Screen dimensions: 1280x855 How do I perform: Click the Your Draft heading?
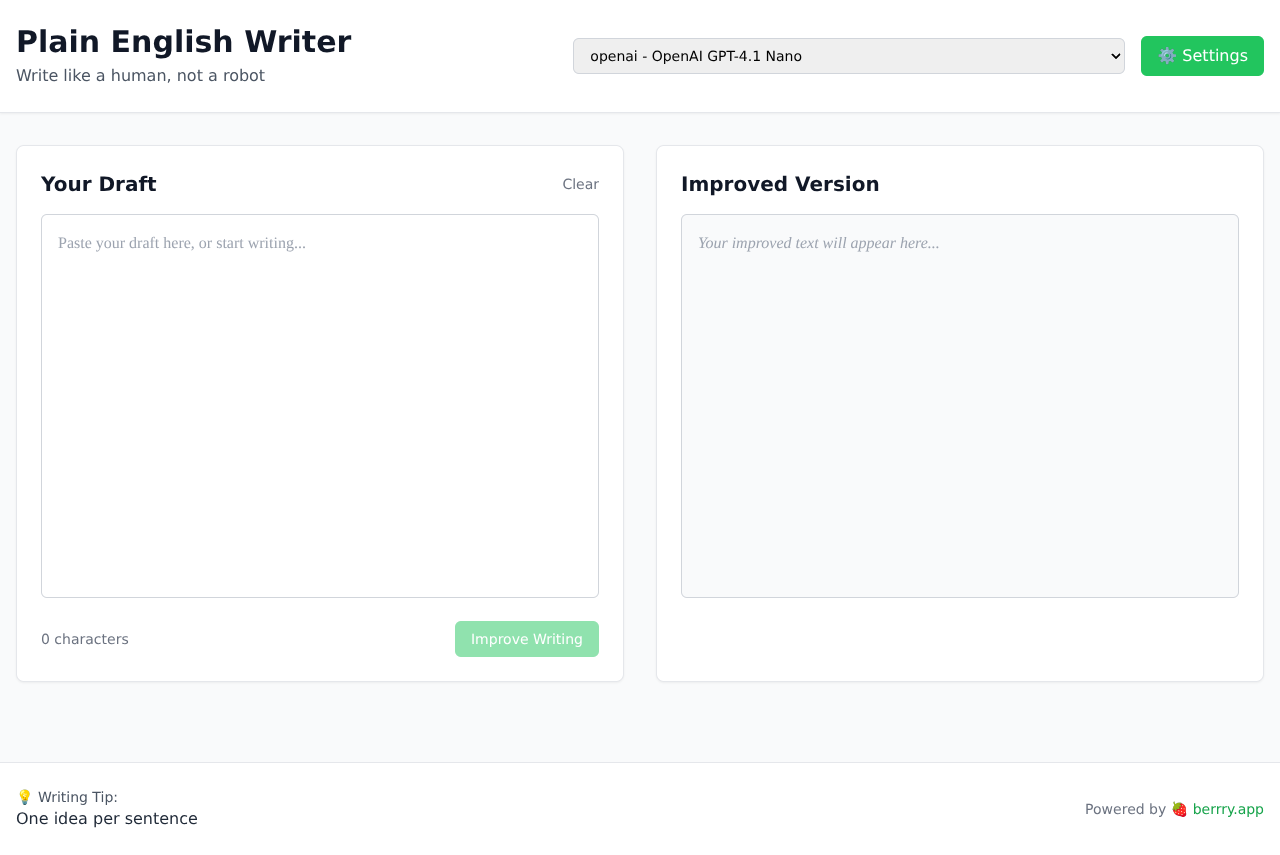pyautogui.click(x=98, y=184)
